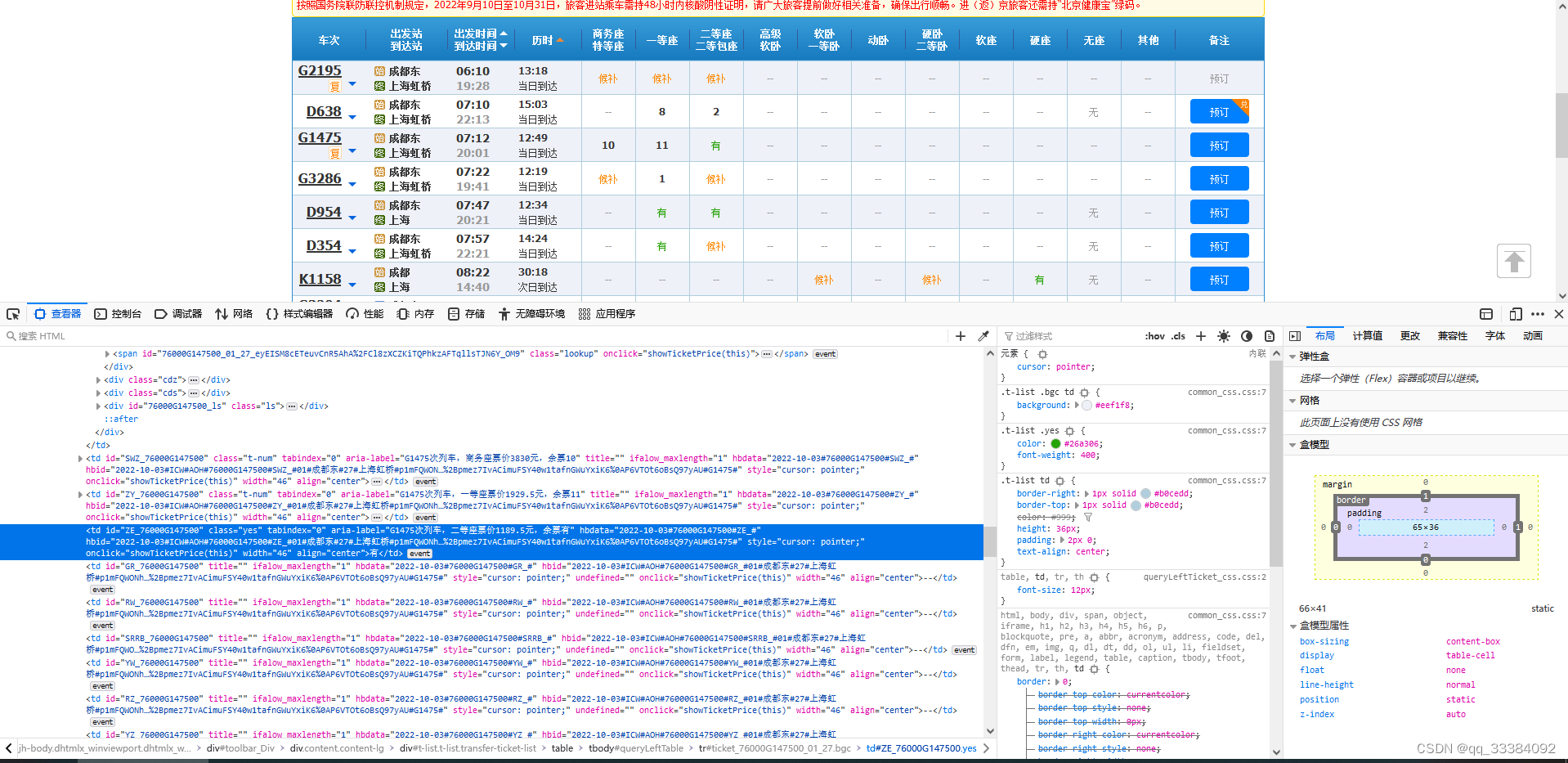Click the #eef1f8 background color swatch
This screenshot has height=763, width=1568.
tap(1086, 406)
